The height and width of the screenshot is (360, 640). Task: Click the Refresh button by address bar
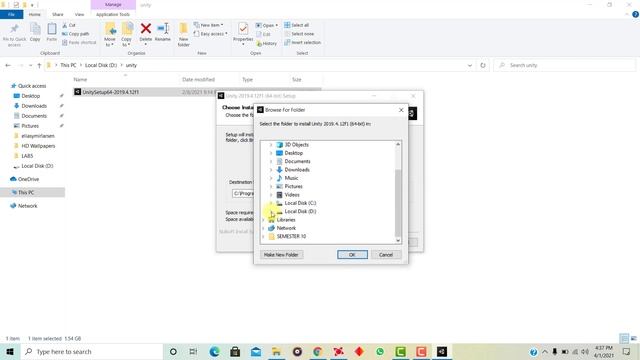point(483,65)
